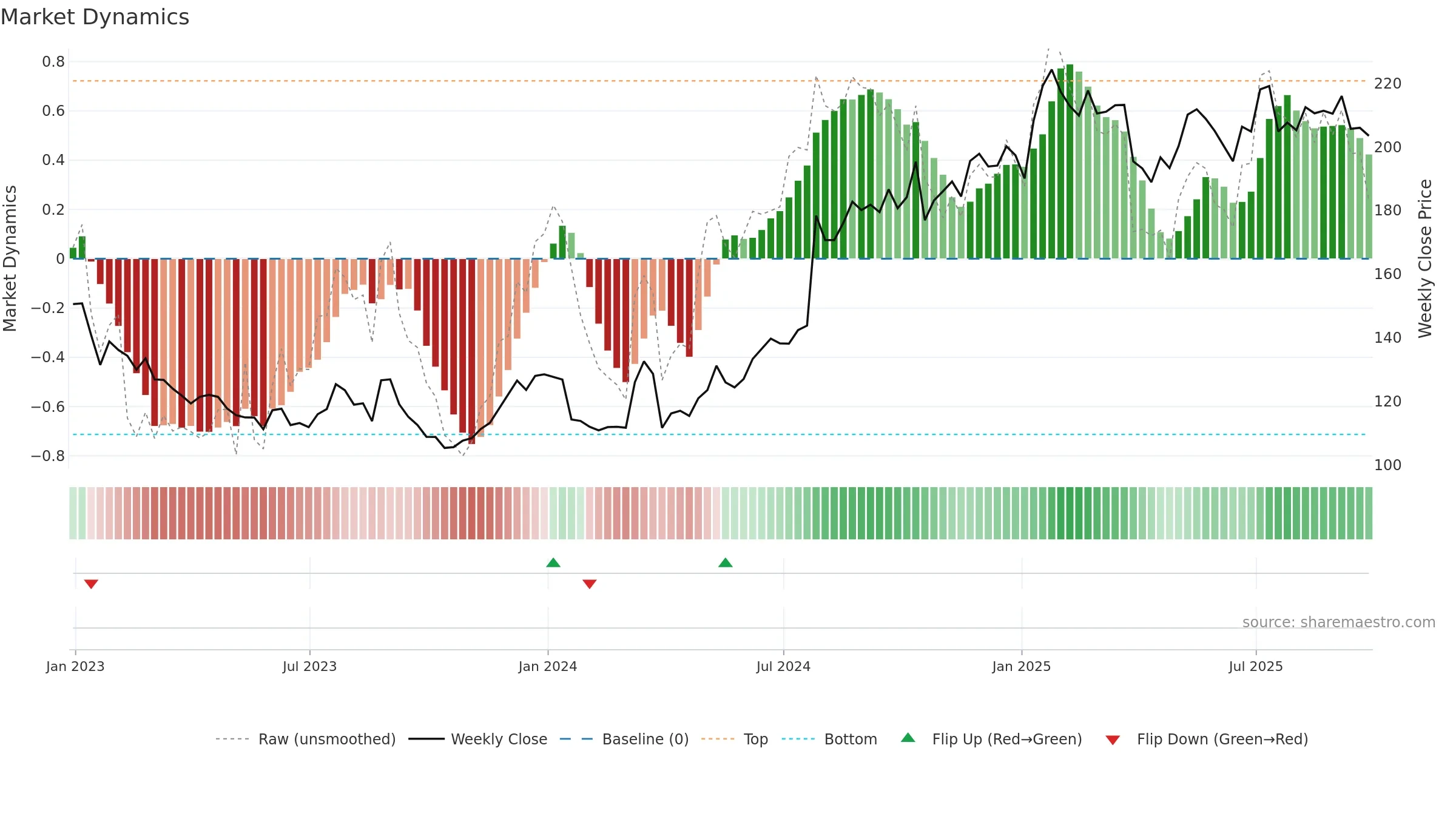Click the flip-down marker after Jan 2024
This screenshot has height=819, width=1456.
pyautogui.click(x=590, y=584)
